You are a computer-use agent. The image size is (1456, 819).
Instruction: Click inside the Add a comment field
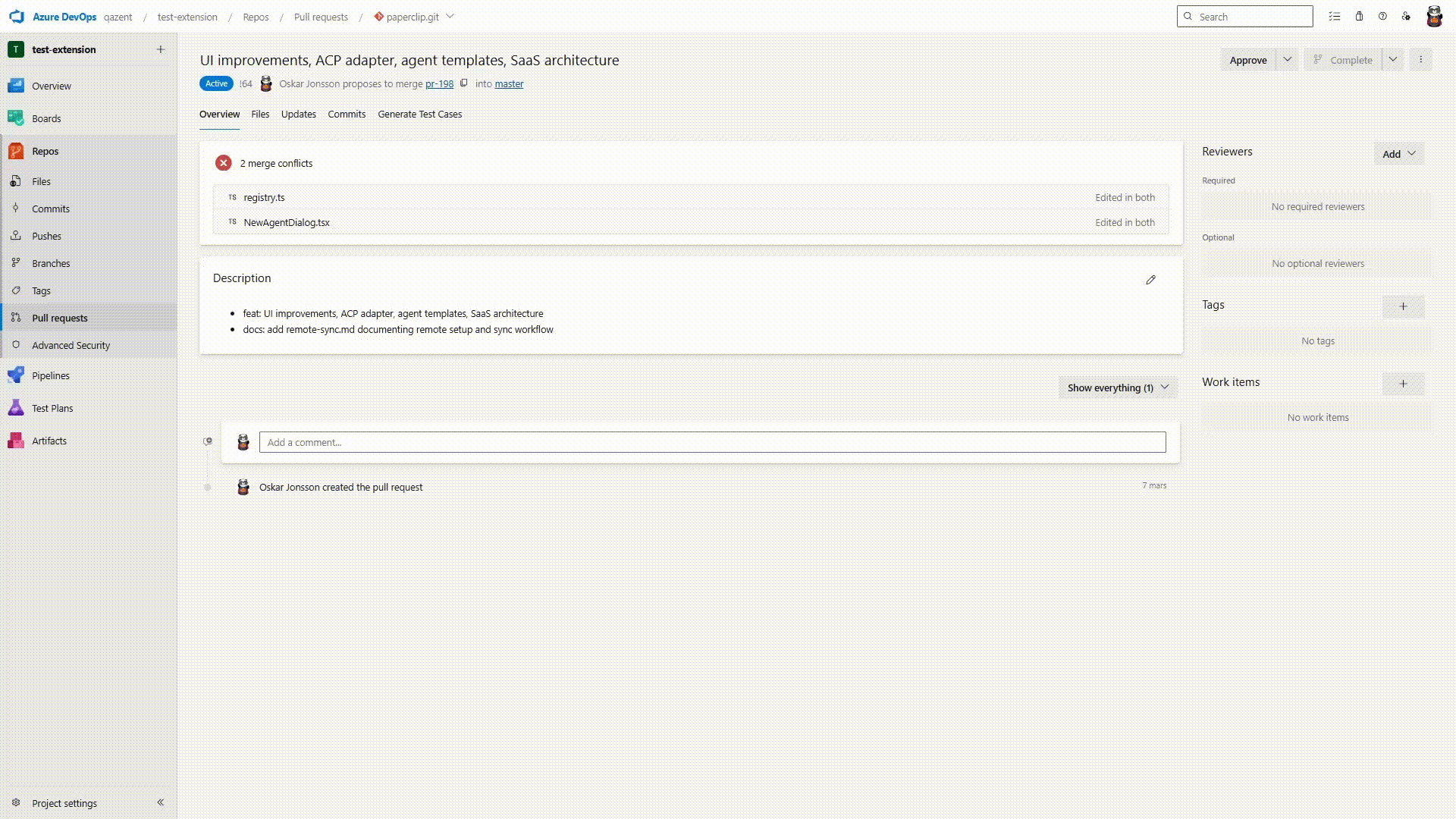(713, 442)
